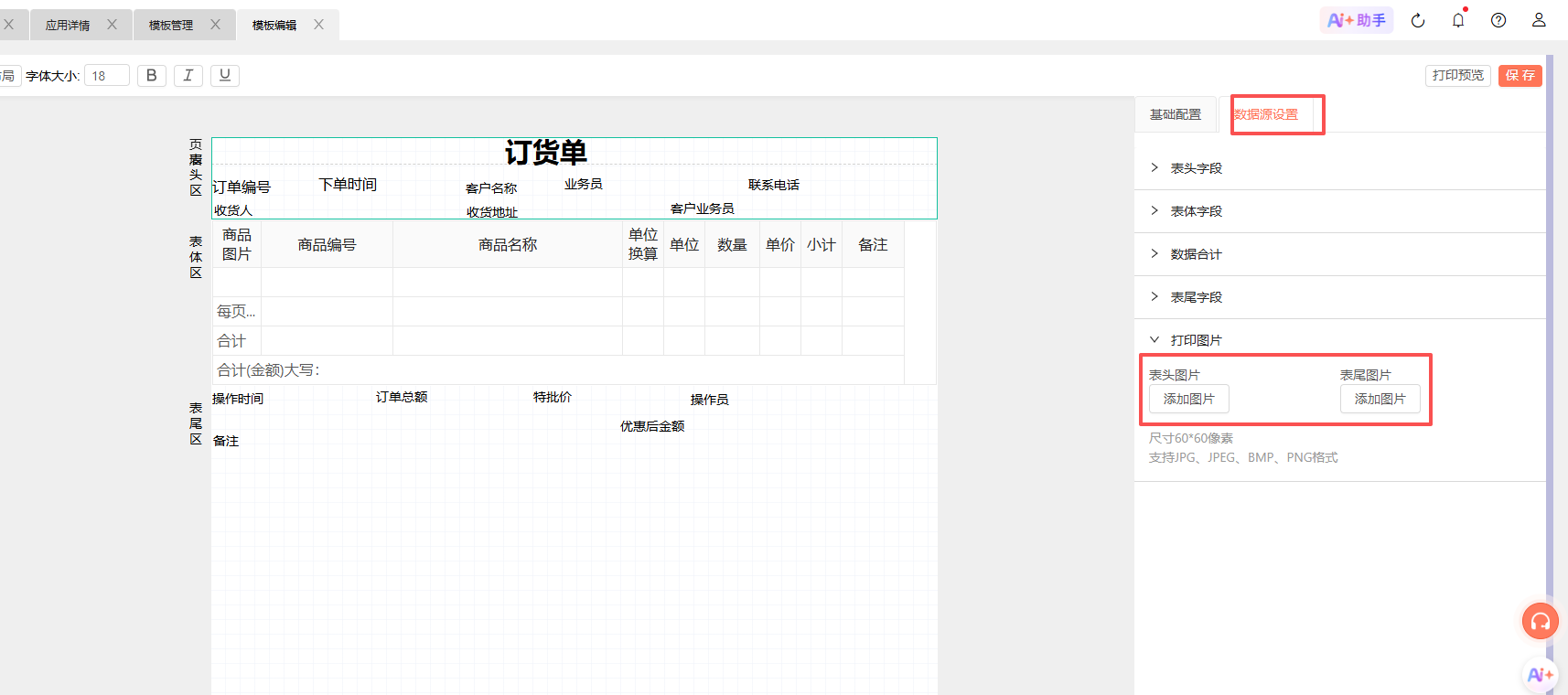The width and height of the screenshot is (1568, 695).
Task: Click the 数量 column header
Action: tap(732, 244)
